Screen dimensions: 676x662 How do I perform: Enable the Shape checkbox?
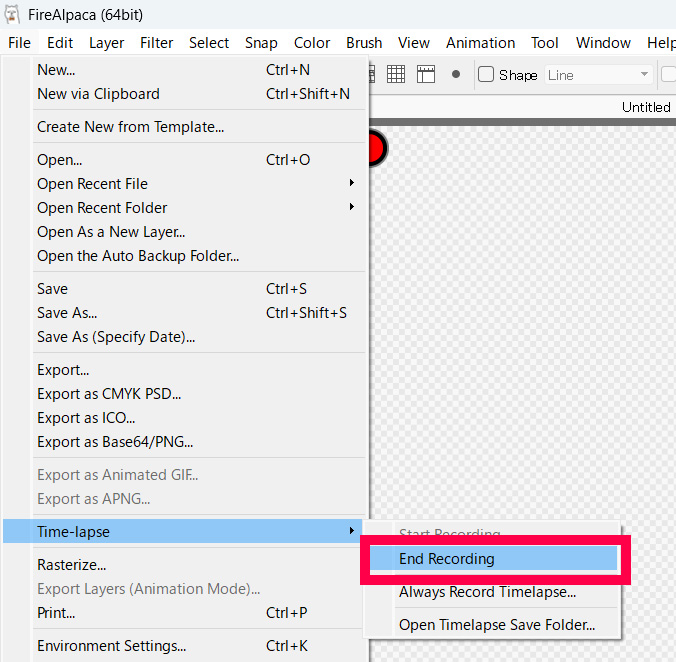point(487,75)
